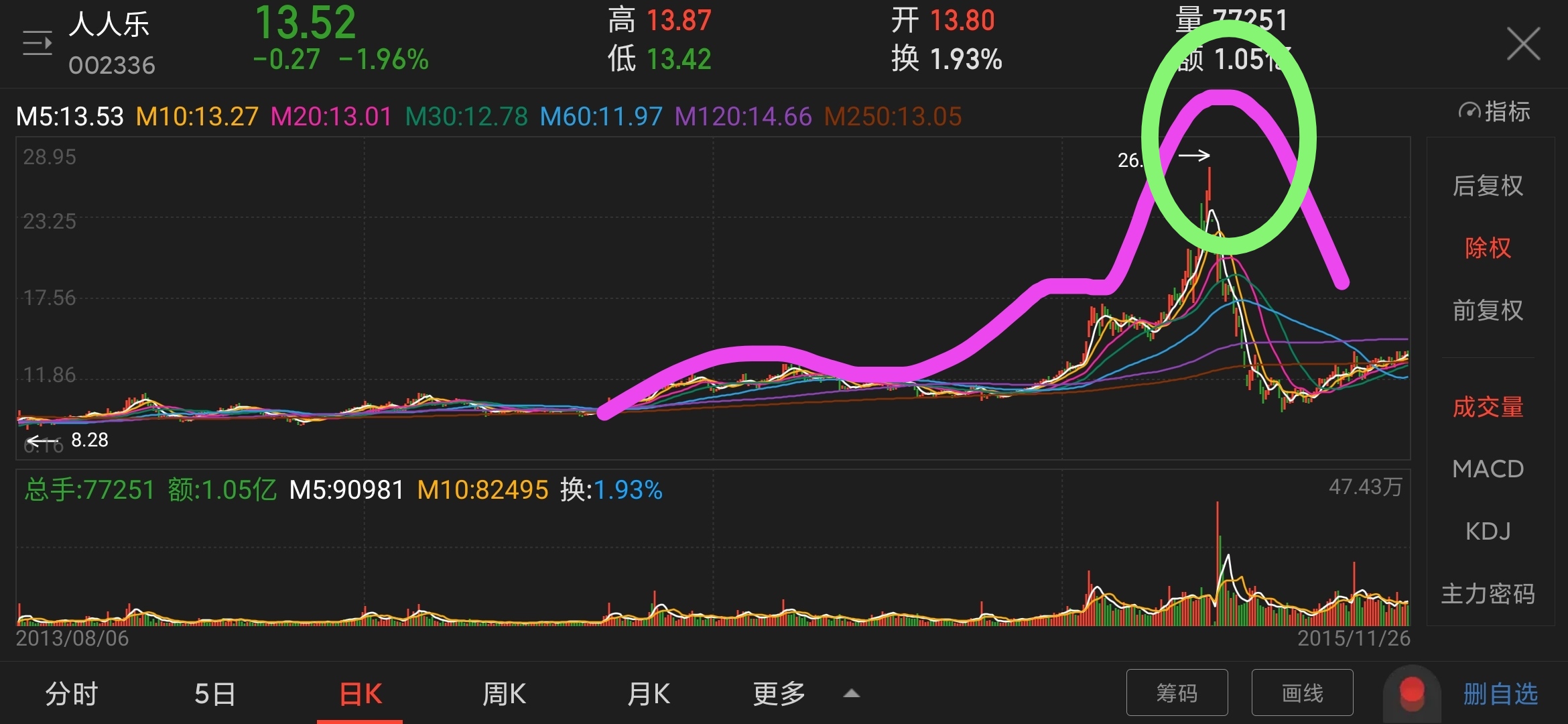Tap the 8.28 low price marker

click(x=90, y=440)
